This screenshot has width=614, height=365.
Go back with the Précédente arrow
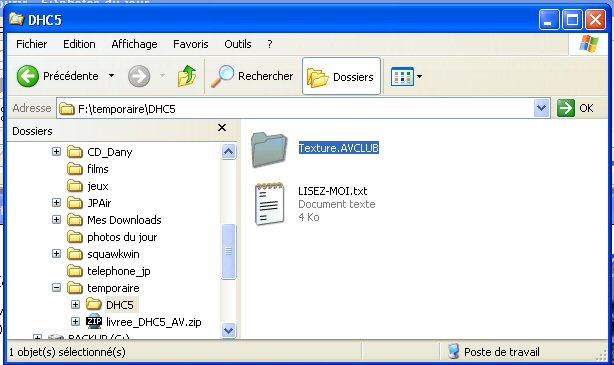tap(27, 76)
